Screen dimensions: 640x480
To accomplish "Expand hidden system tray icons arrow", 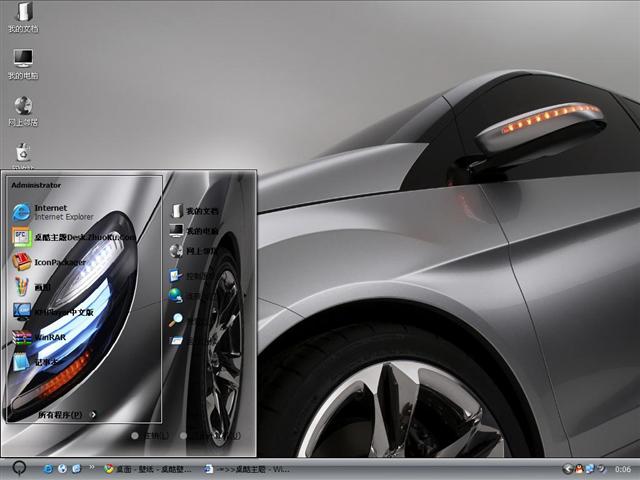I will 567,469.
